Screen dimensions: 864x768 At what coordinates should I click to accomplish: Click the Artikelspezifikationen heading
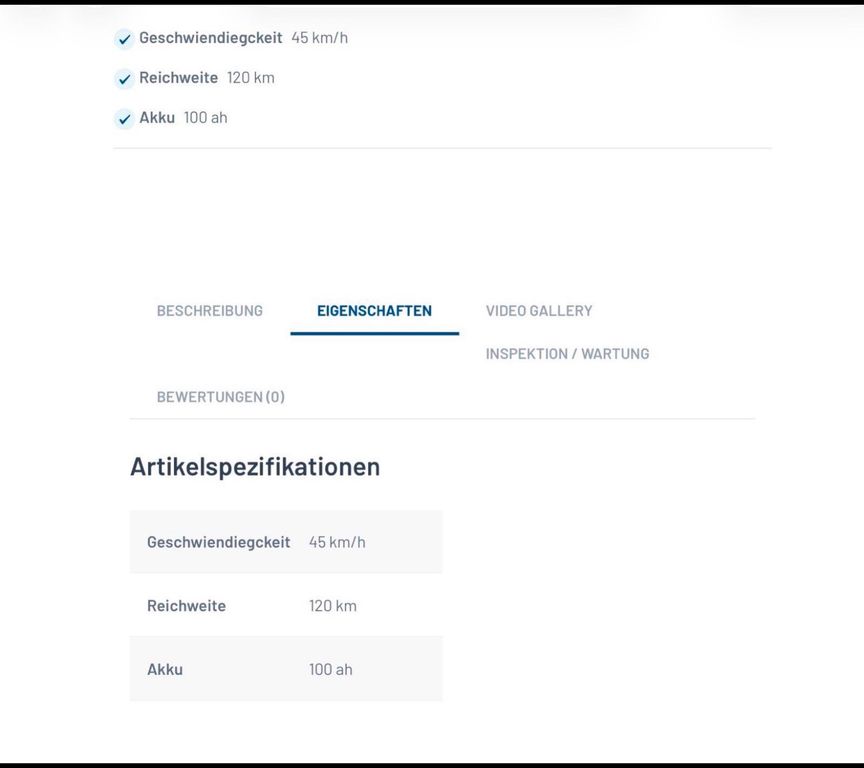pyautogui.click(x=255, y=467)
